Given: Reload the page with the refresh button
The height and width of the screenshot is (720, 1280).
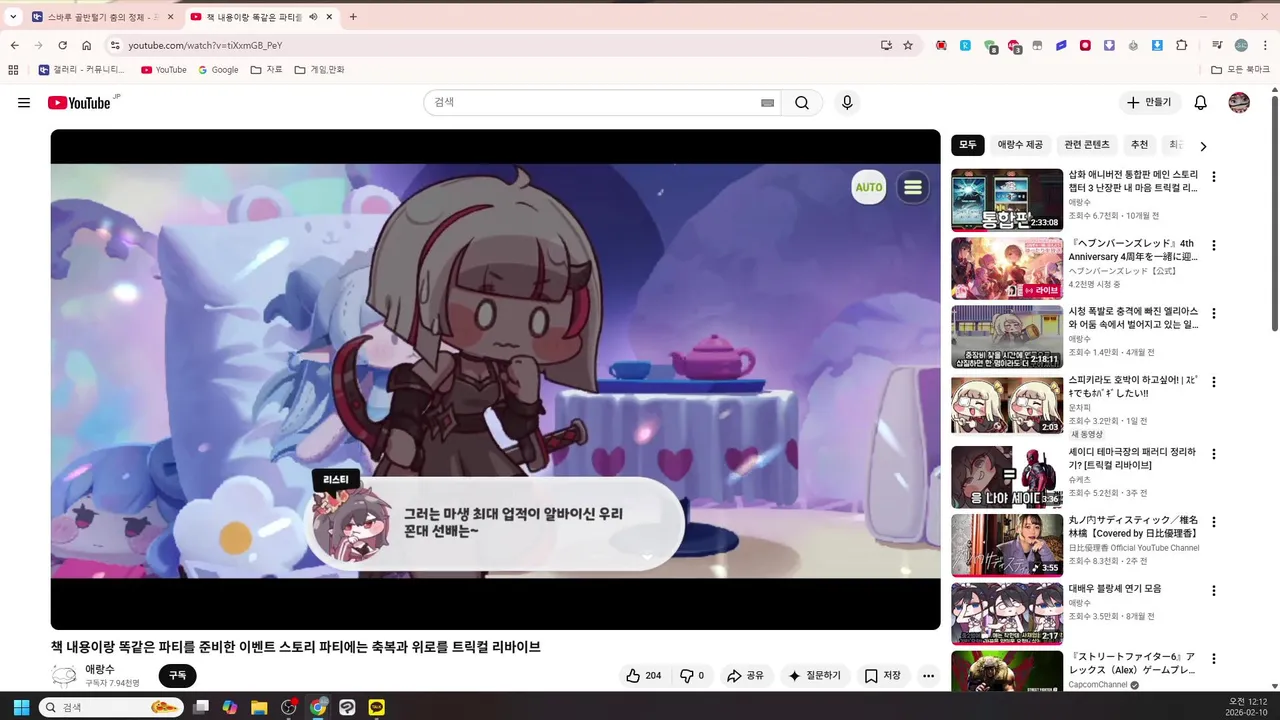Looking at the screenshot, I should 62,45.
